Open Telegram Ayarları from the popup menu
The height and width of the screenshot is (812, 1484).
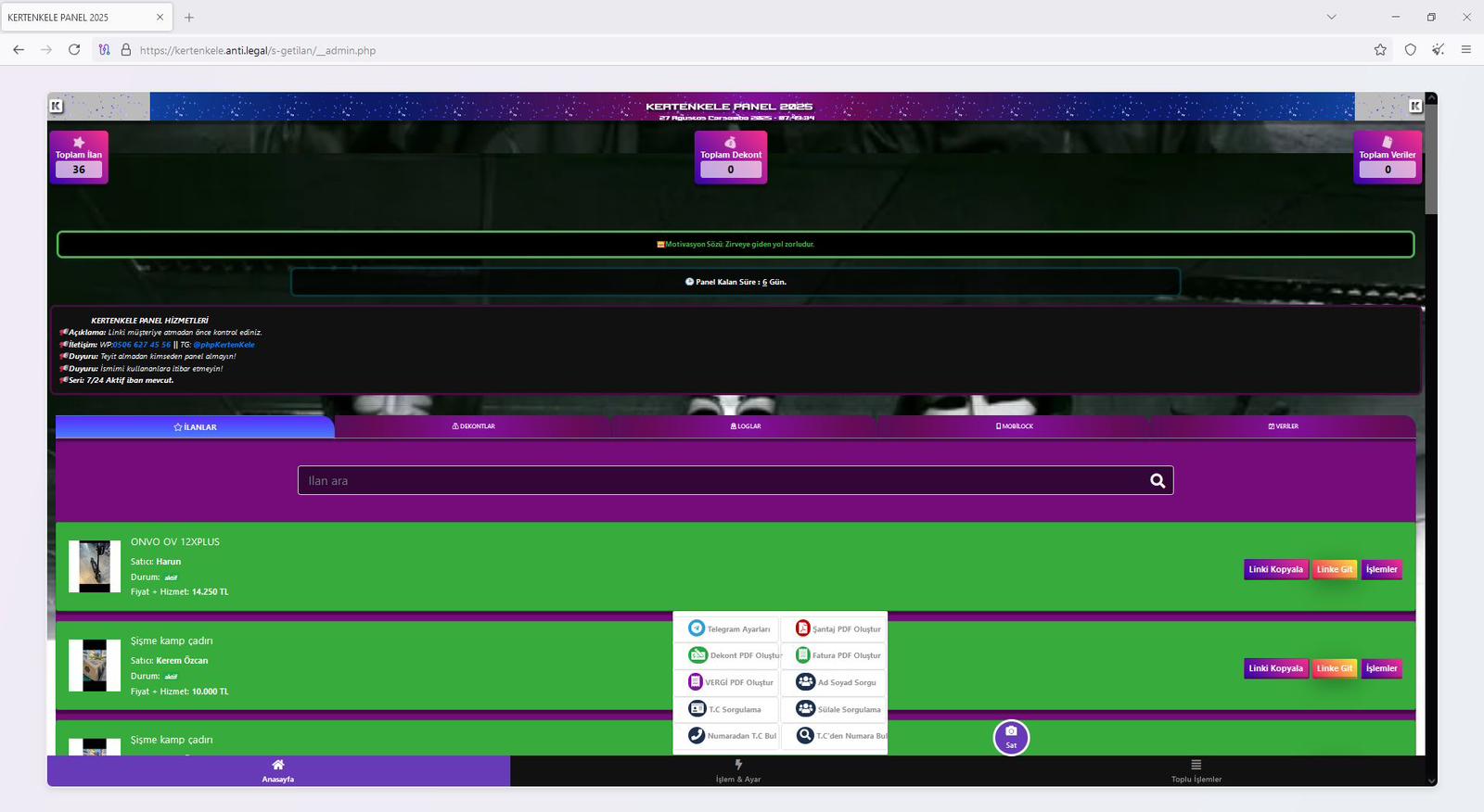click(729, 628)
